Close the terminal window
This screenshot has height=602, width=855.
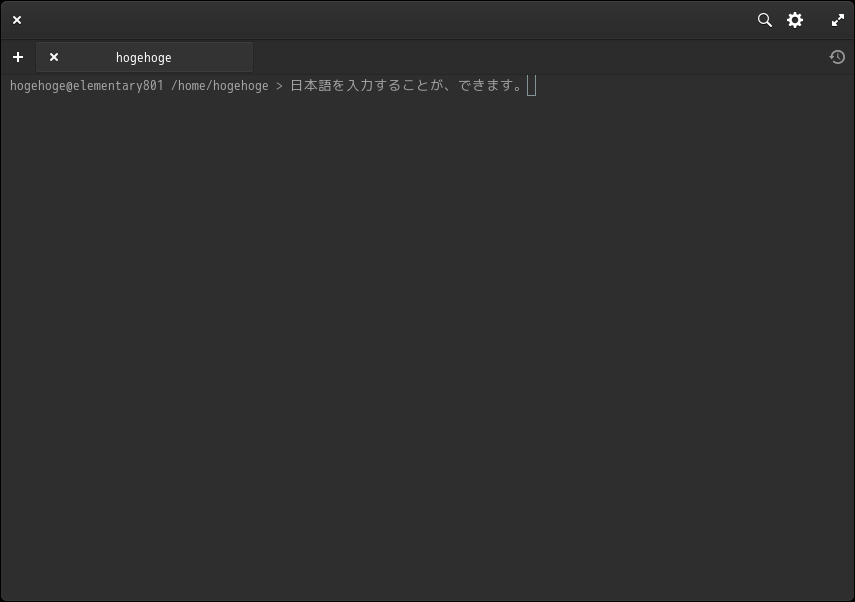(17, 20)
